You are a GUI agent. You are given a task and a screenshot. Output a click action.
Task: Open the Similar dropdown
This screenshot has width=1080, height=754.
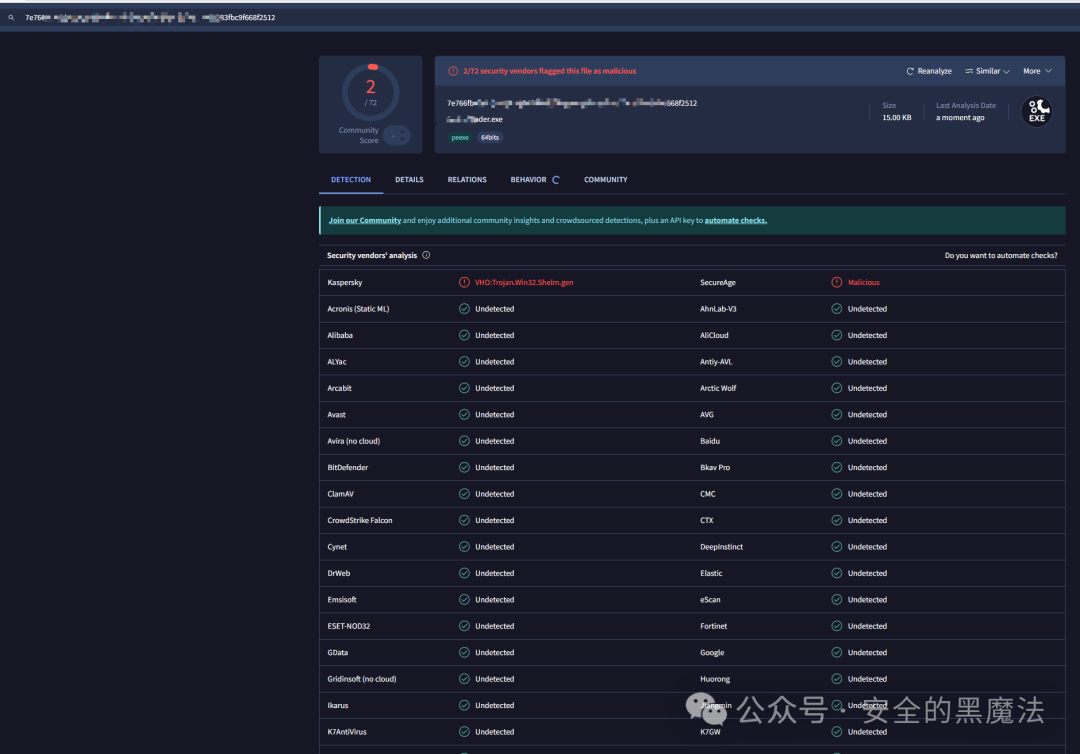(x=988, y=71)
